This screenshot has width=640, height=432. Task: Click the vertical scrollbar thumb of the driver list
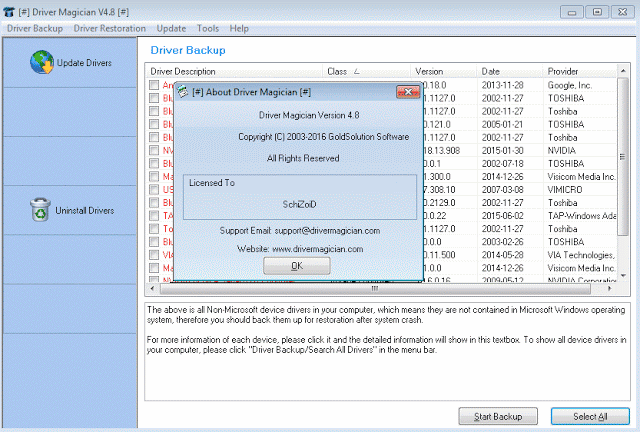[x=623, y=157]
